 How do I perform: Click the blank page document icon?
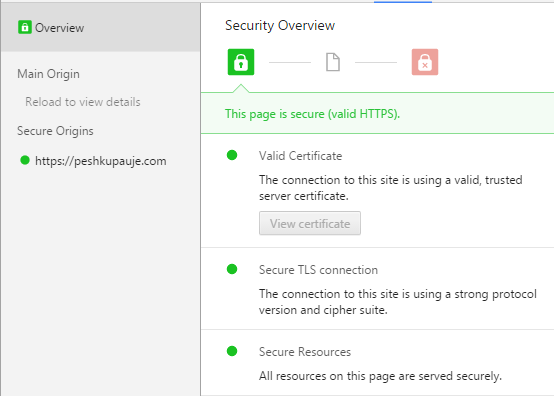(x=333, y=62)
